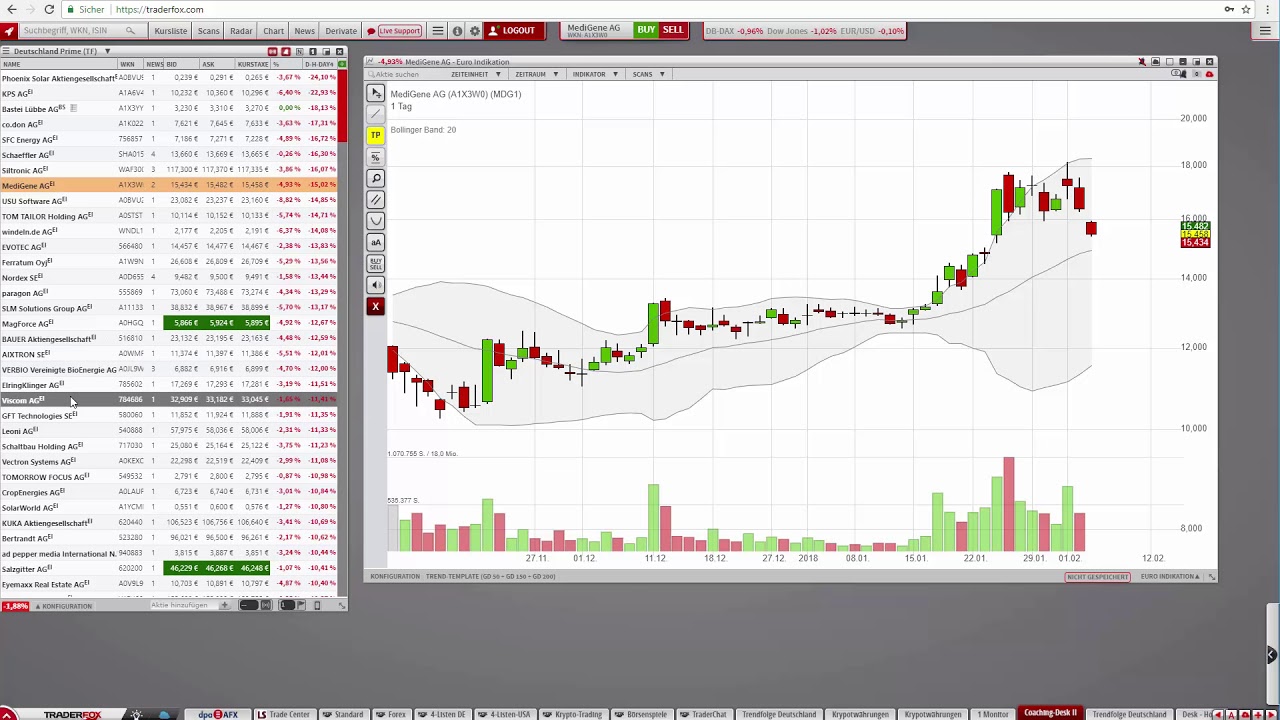Select the cursor pointer chart tool
The image size is (1280, 720).
[376, 93]
